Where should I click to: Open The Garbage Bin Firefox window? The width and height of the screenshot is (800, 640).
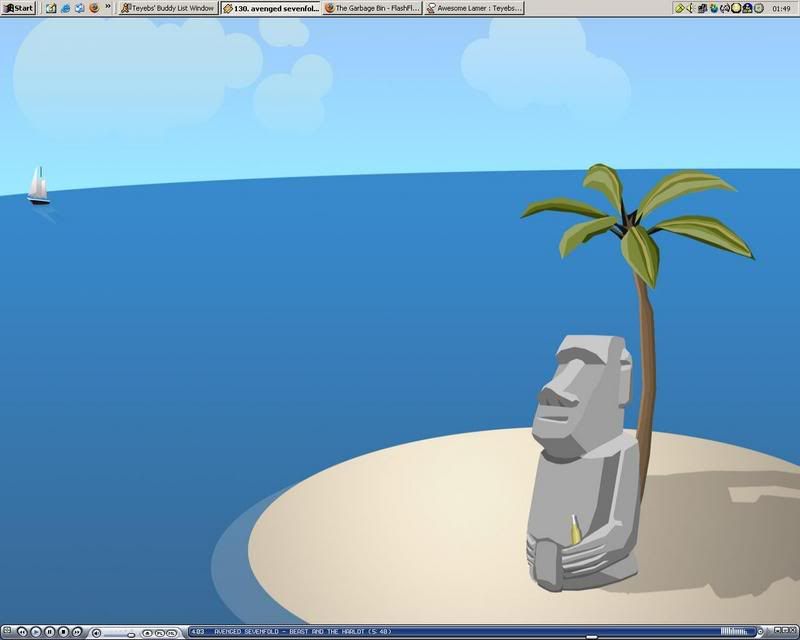click(x=371, y=8)
